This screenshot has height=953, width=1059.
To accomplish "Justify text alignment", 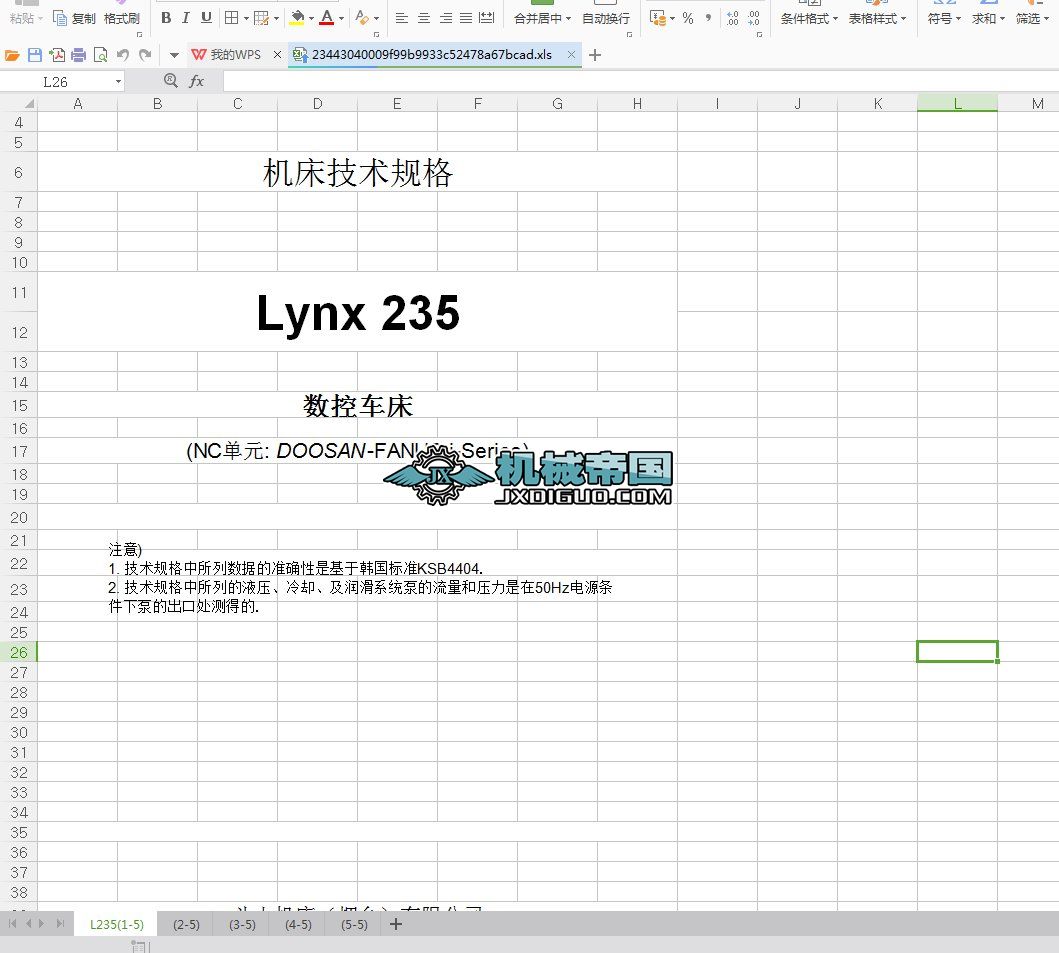I will point(466,18).
